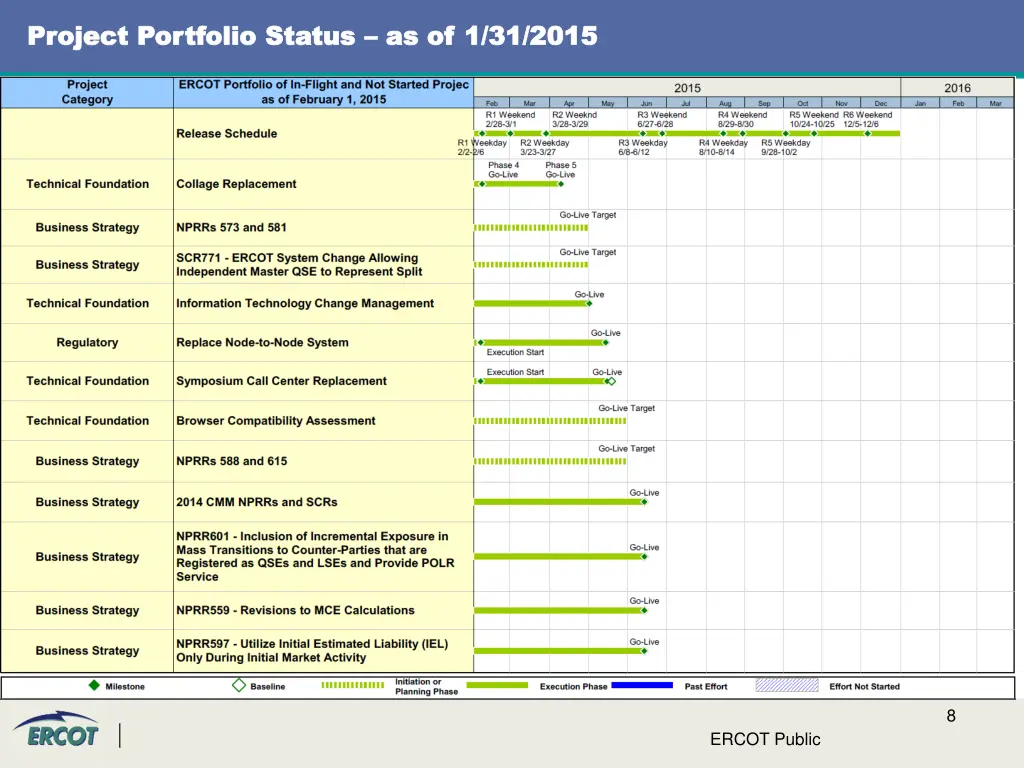Click the Project Category column header
Viewport: 1024px width, 768px height.
(87, 92)
